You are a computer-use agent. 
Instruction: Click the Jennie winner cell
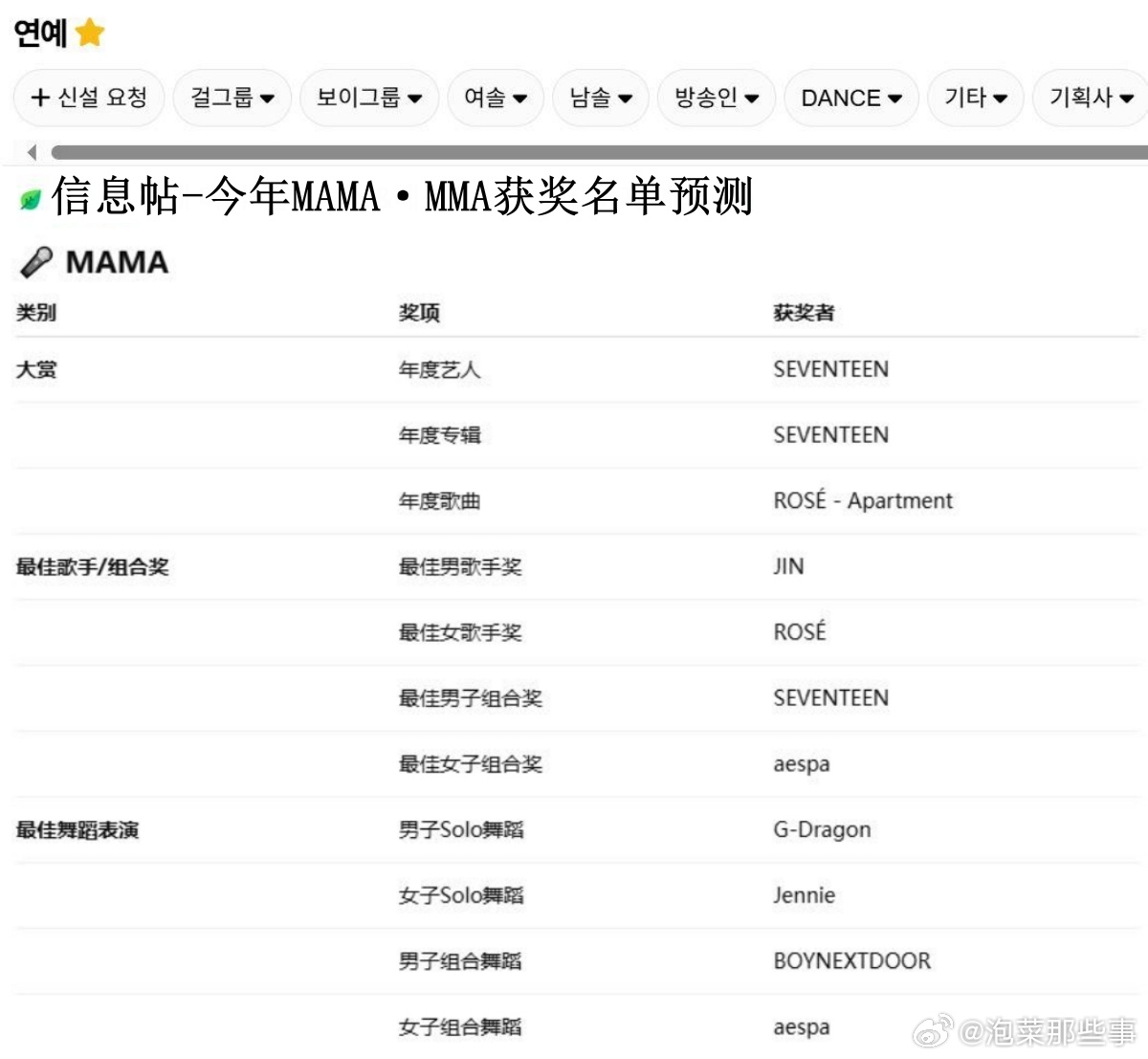(x=804, y=895)
